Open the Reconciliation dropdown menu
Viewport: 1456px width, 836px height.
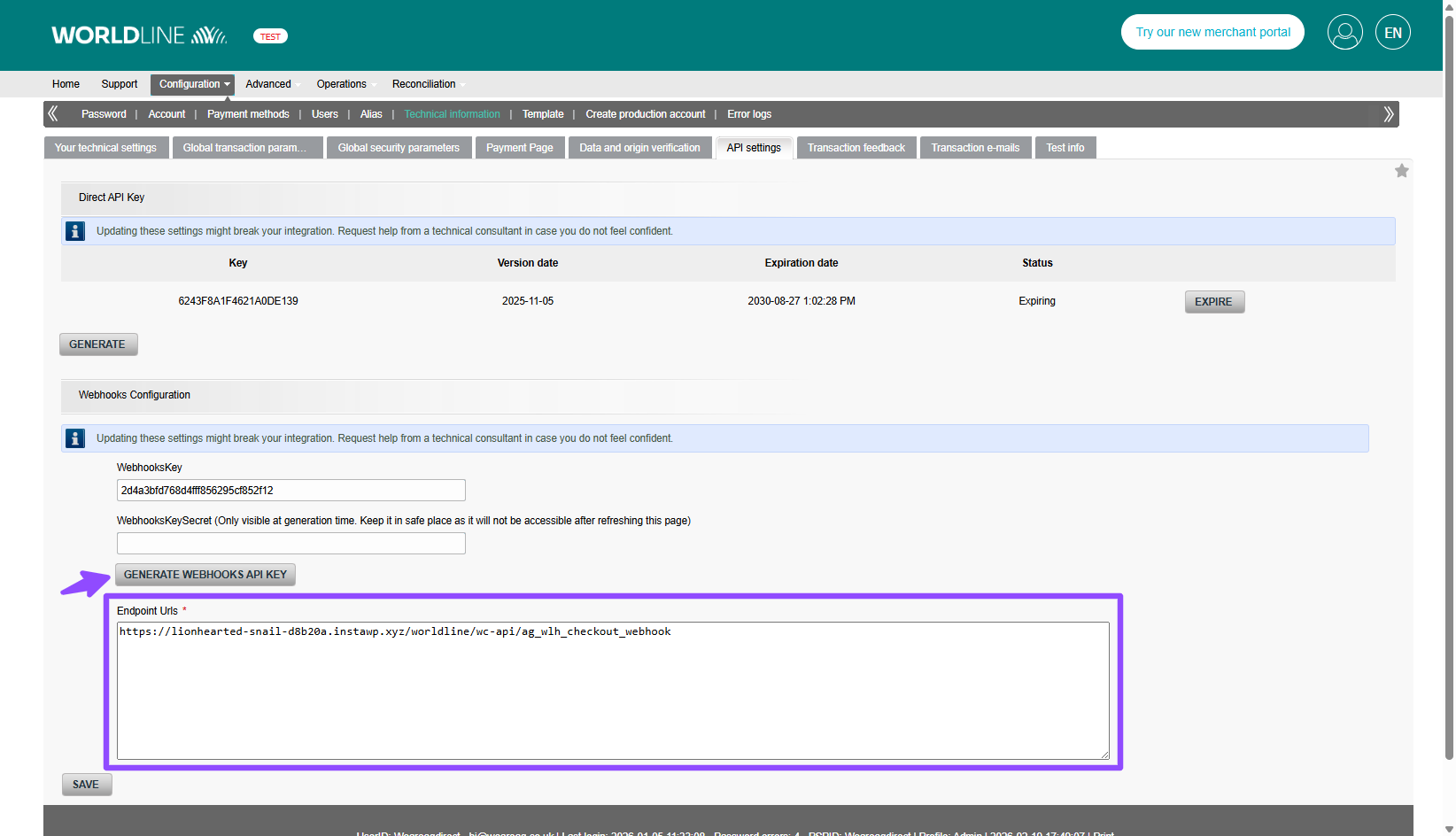click(424, 84)
